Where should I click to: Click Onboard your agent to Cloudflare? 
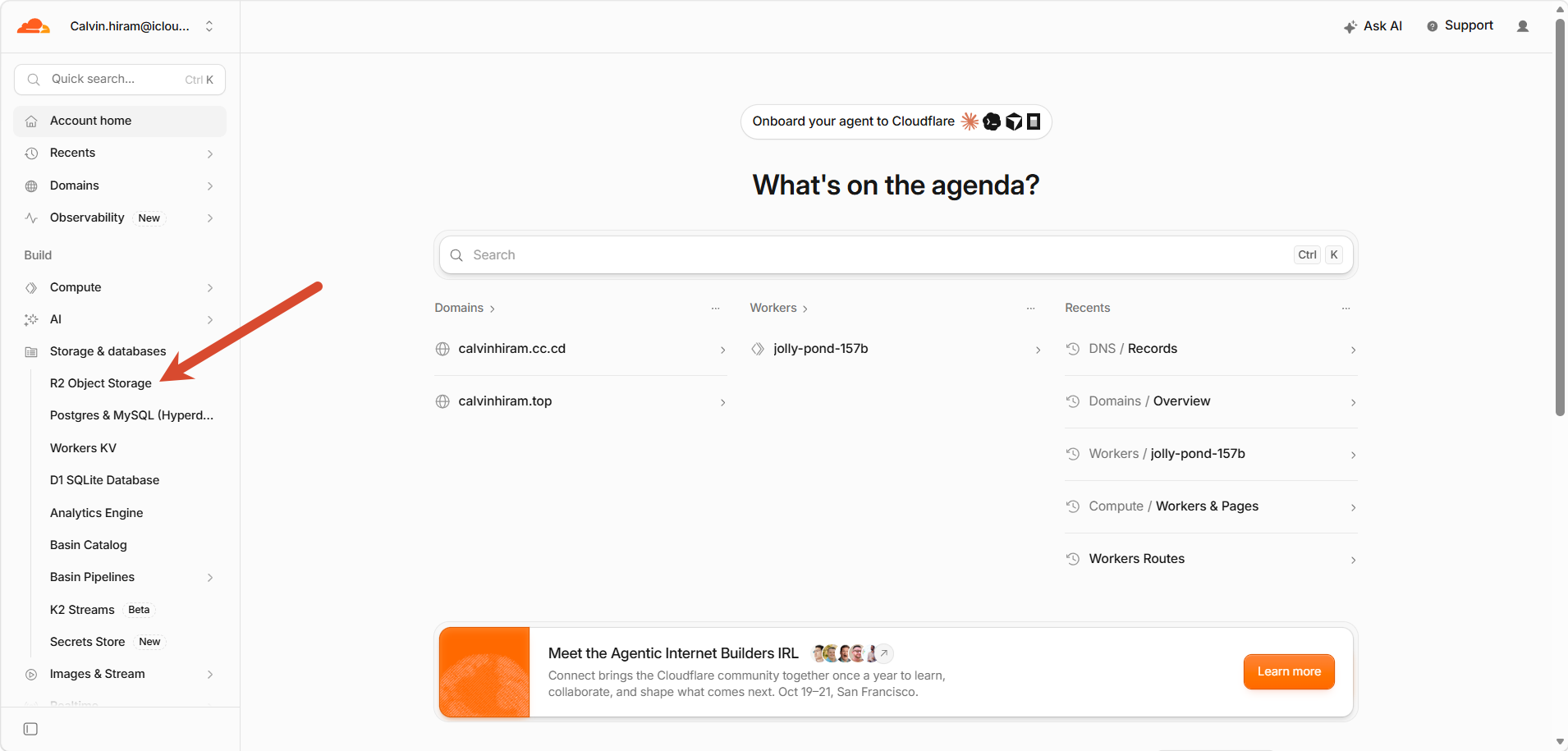click(896, 121)
